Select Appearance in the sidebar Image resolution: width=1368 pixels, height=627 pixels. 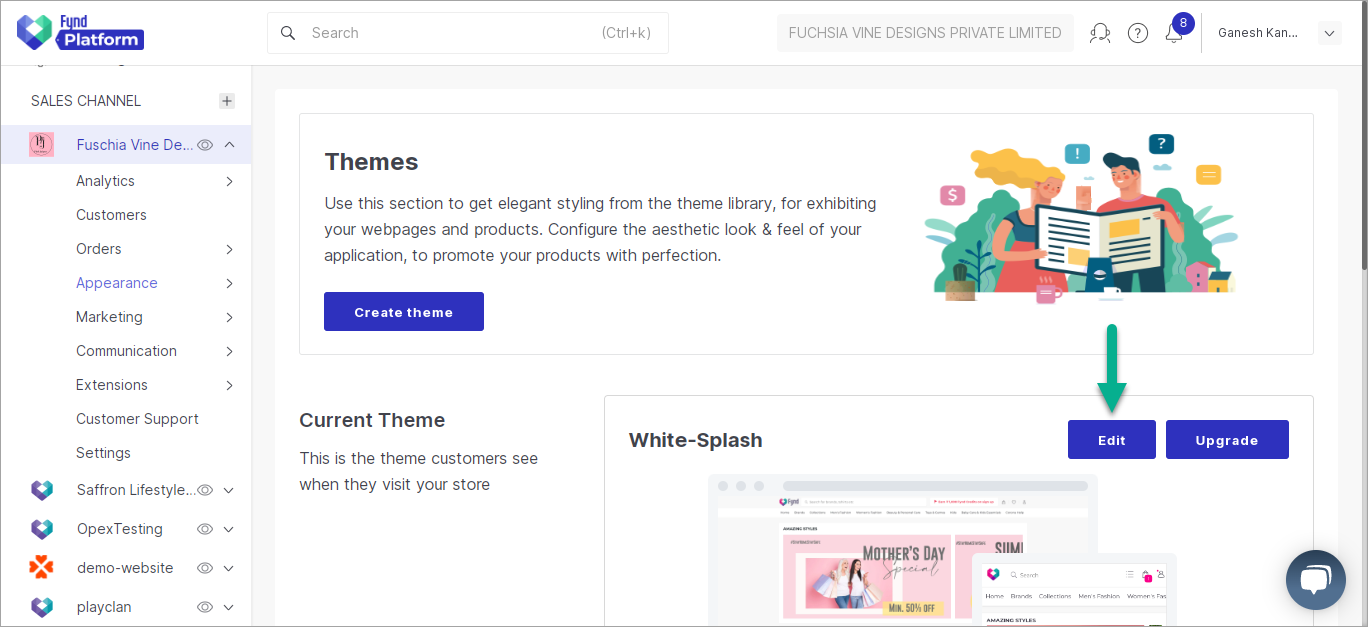tap(117, 283)
